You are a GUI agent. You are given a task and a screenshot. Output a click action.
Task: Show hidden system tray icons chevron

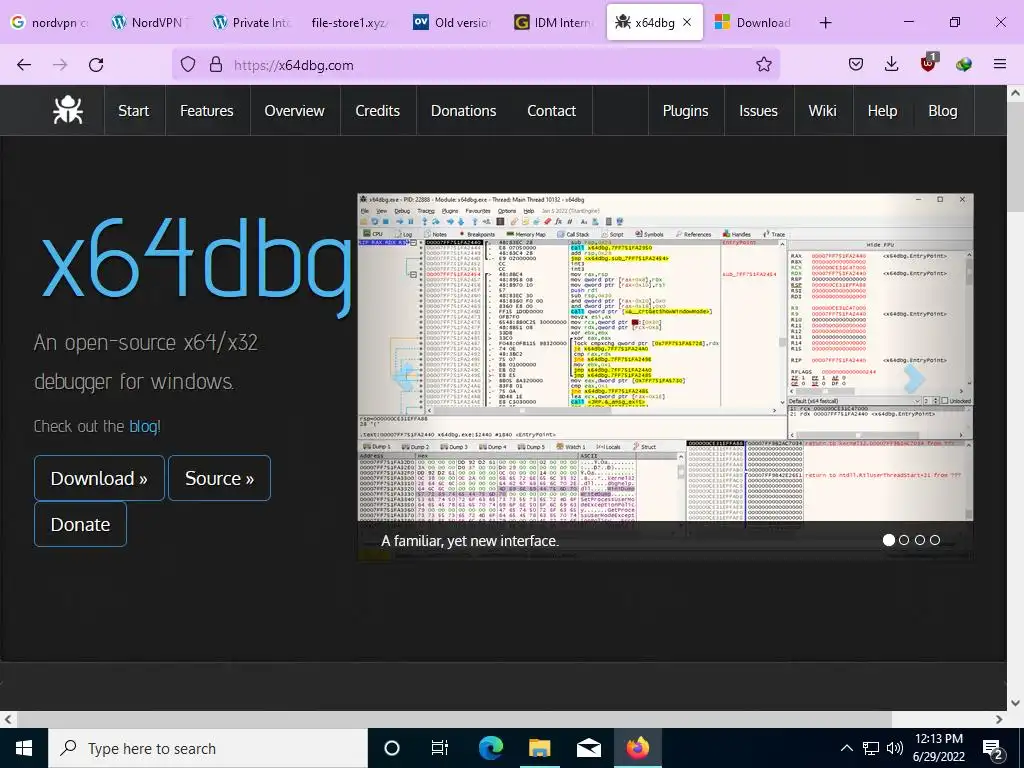coord(846,748)
